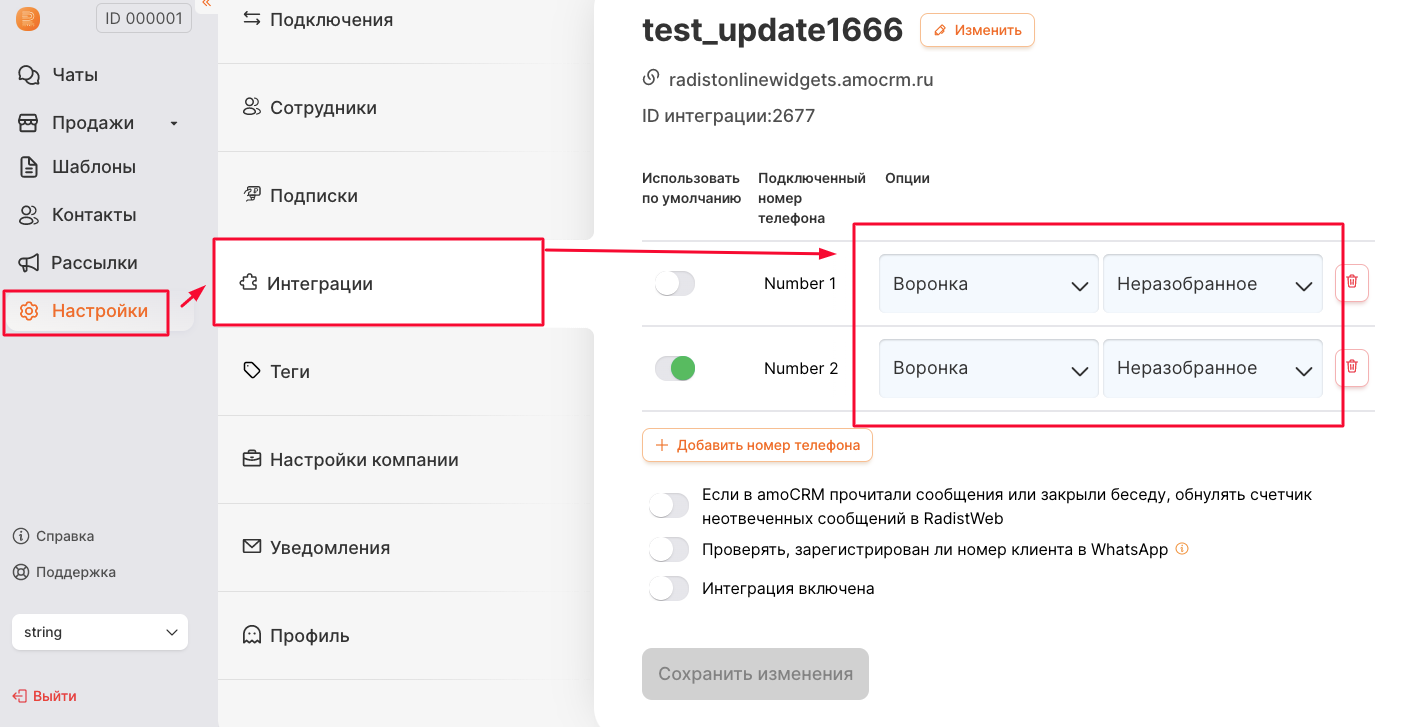This screenshot has height=727, width=1422.
Task: Go to the Настройки компании tab
Action: pyautogui.click(x=363, y=460)
